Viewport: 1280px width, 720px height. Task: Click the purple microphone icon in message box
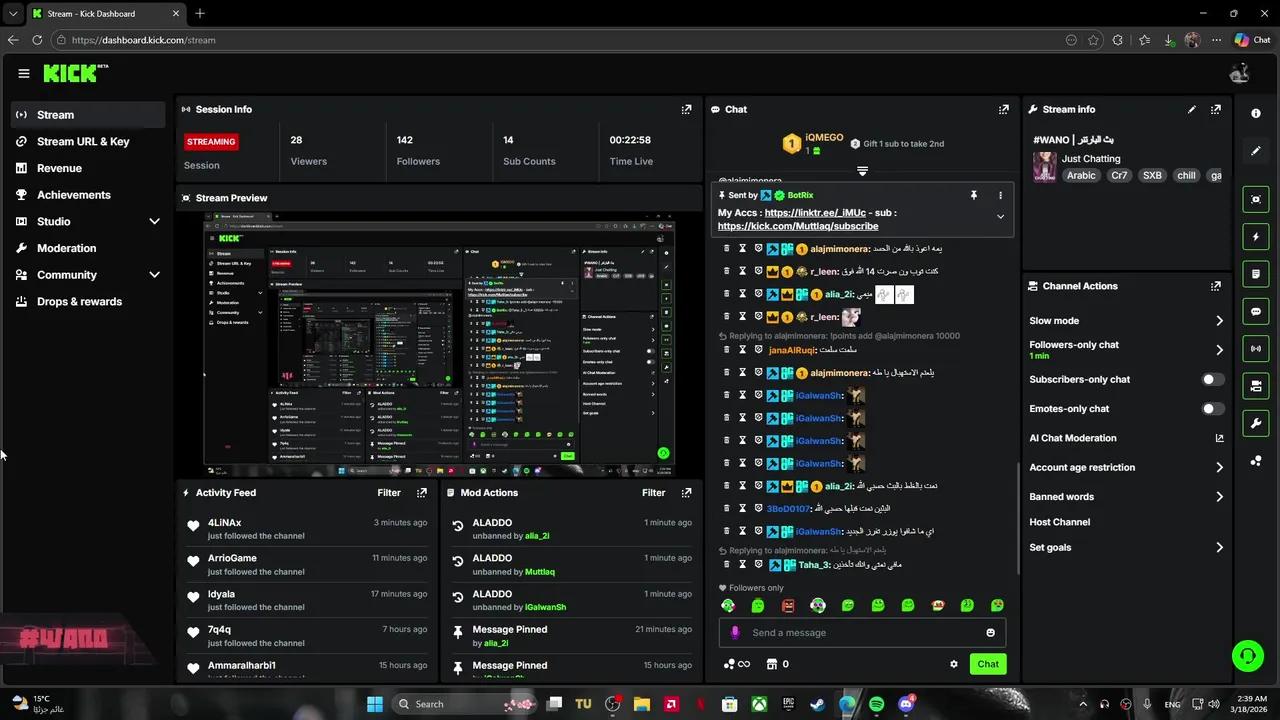pos(735,633)
